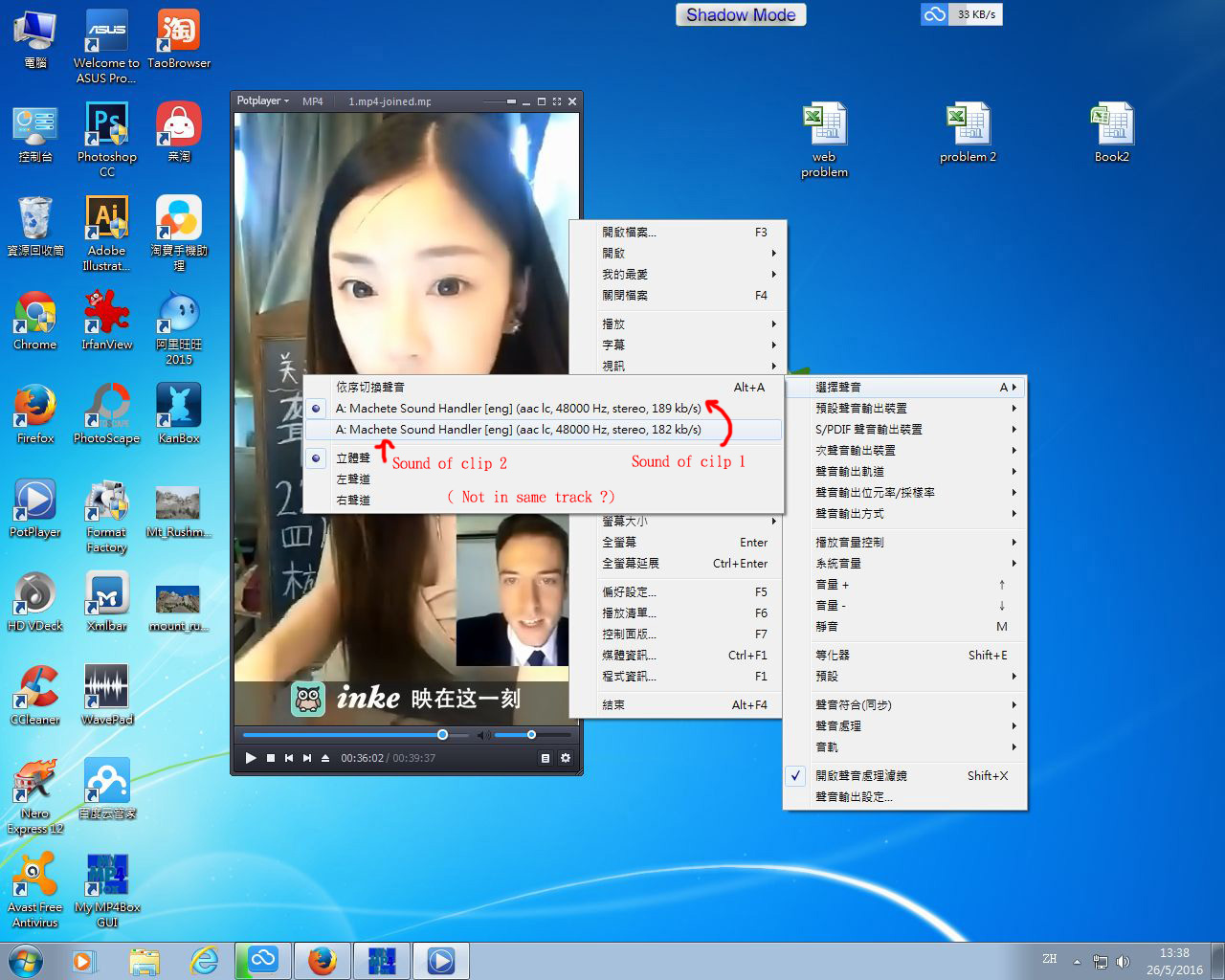Select the 等化器 menu item

pyautogui.click(x=904, y=656)
